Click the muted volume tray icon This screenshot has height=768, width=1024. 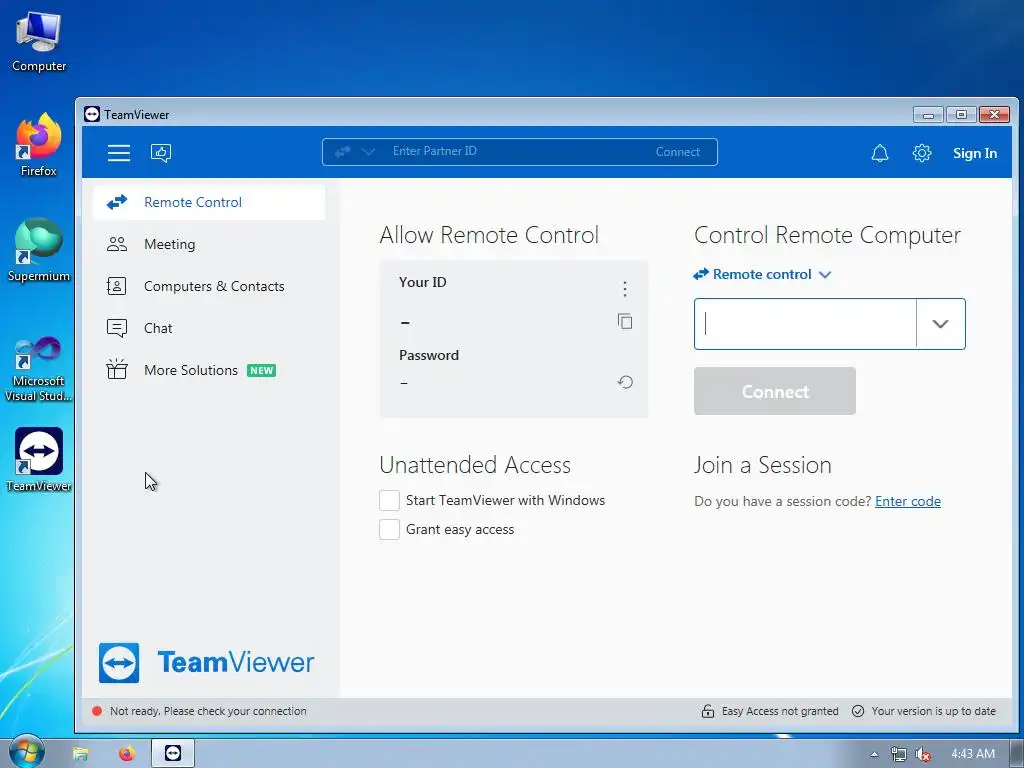(x=923, y=754)
